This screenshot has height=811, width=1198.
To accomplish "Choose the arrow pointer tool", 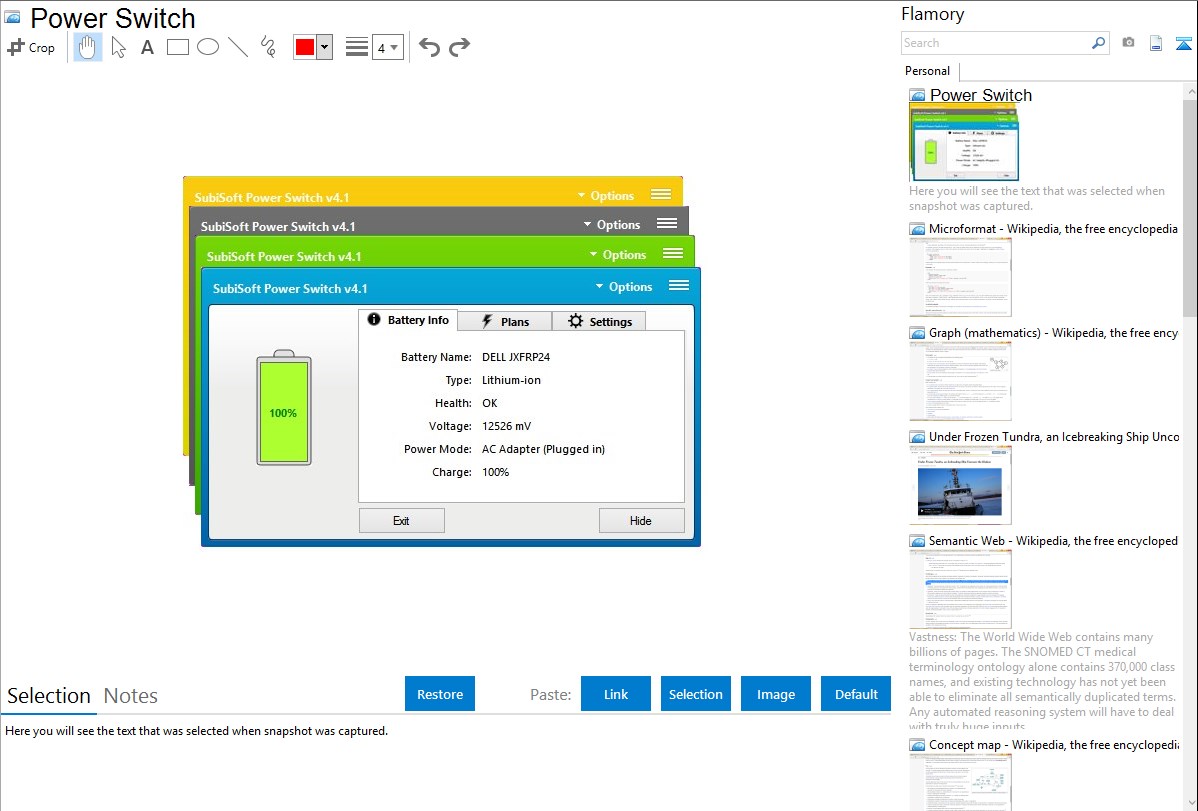I will tap(118, 47).
